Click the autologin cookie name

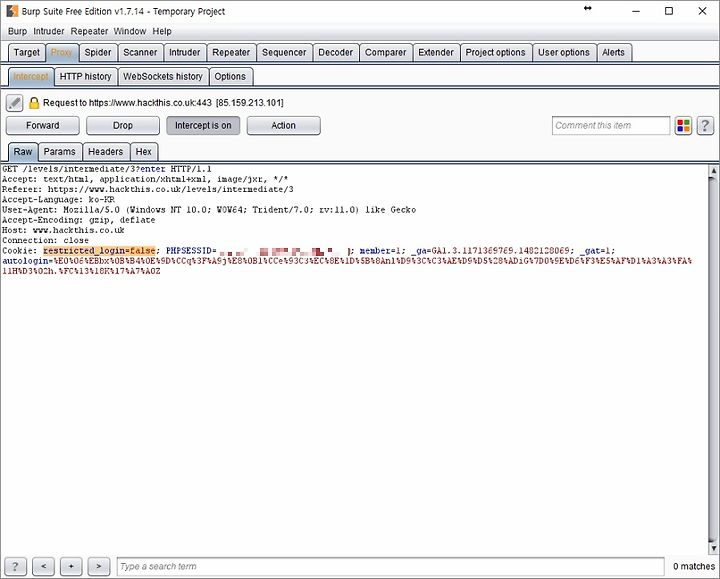pyautogui.click(x=26, y=261)
